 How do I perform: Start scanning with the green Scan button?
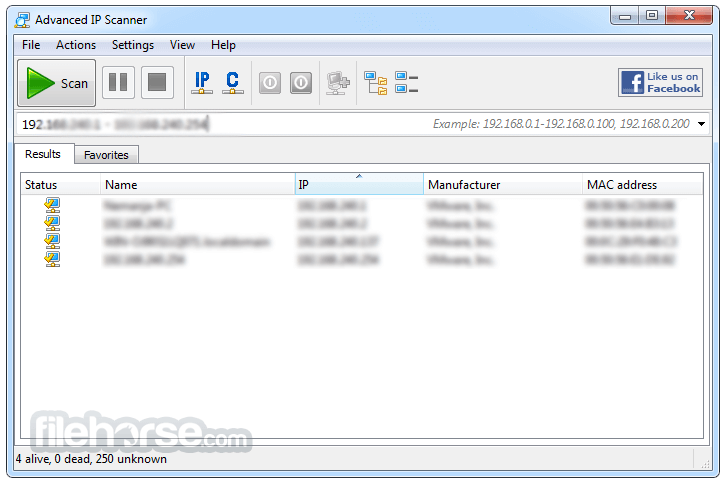(56, 83)
